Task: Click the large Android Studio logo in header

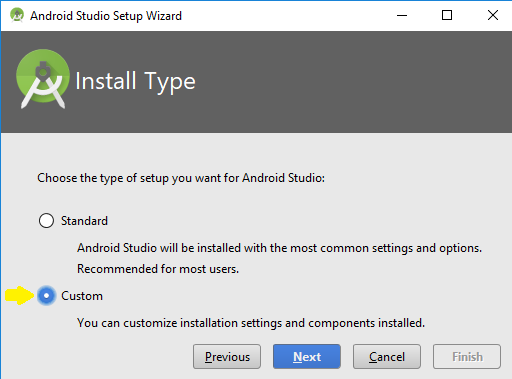Action: (43, 79)
